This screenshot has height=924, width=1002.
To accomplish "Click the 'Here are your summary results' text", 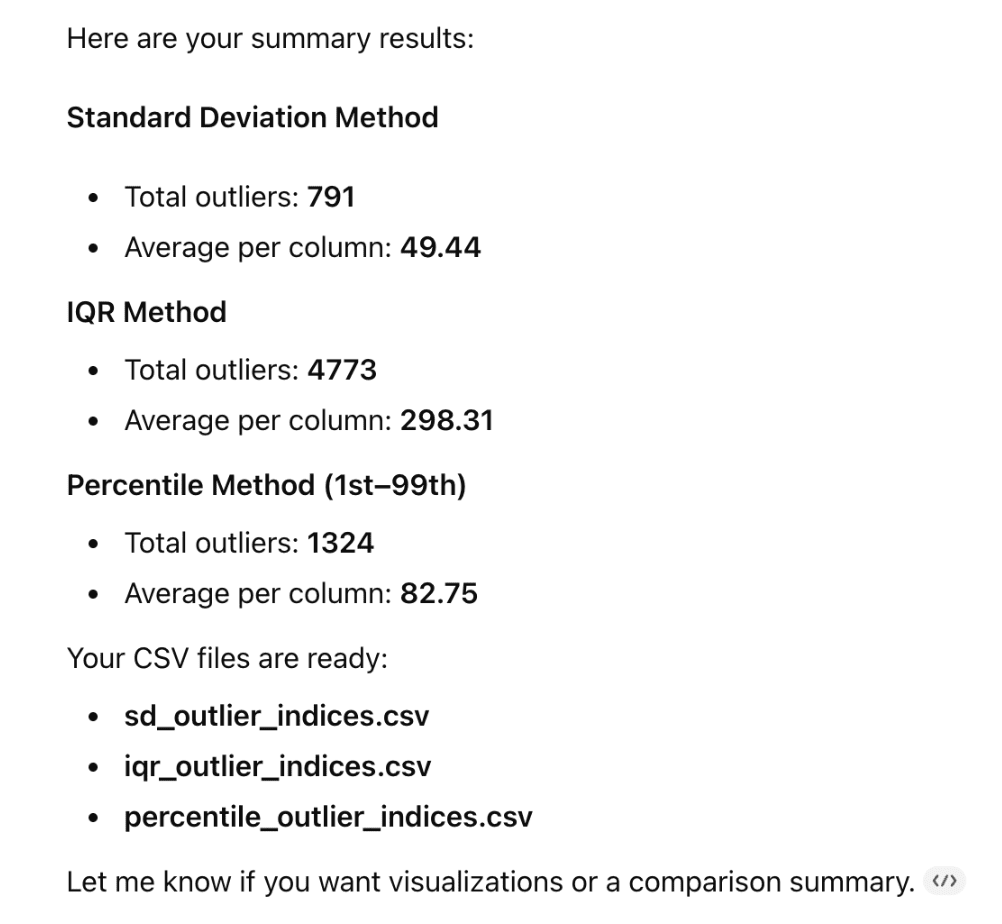I will 270,39.
